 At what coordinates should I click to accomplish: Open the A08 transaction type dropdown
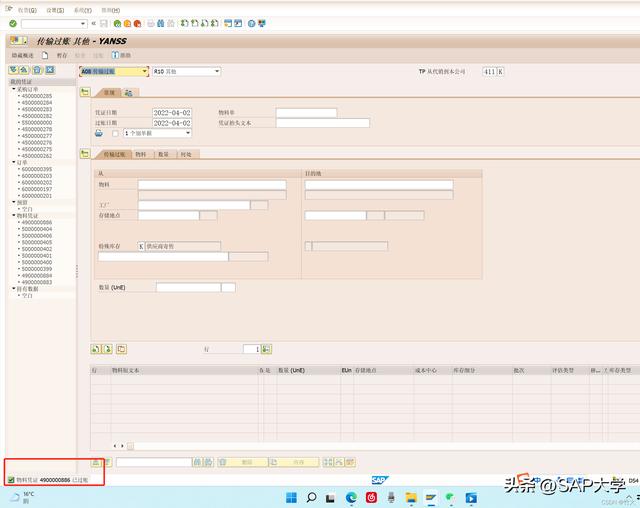tap(144, 71)
